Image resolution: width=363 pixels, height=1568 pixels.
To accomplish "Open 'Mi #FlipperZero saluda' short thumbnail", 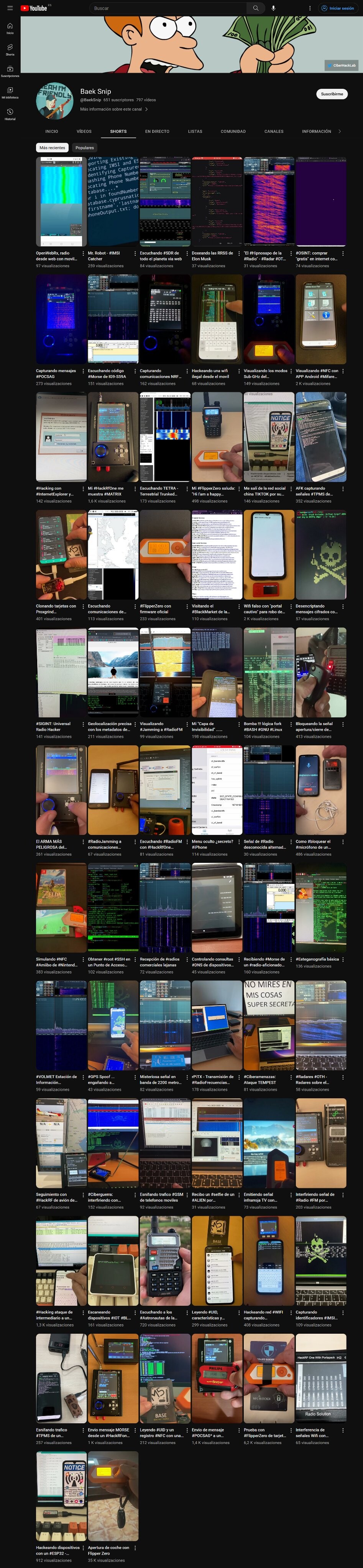I will [217, 437].
